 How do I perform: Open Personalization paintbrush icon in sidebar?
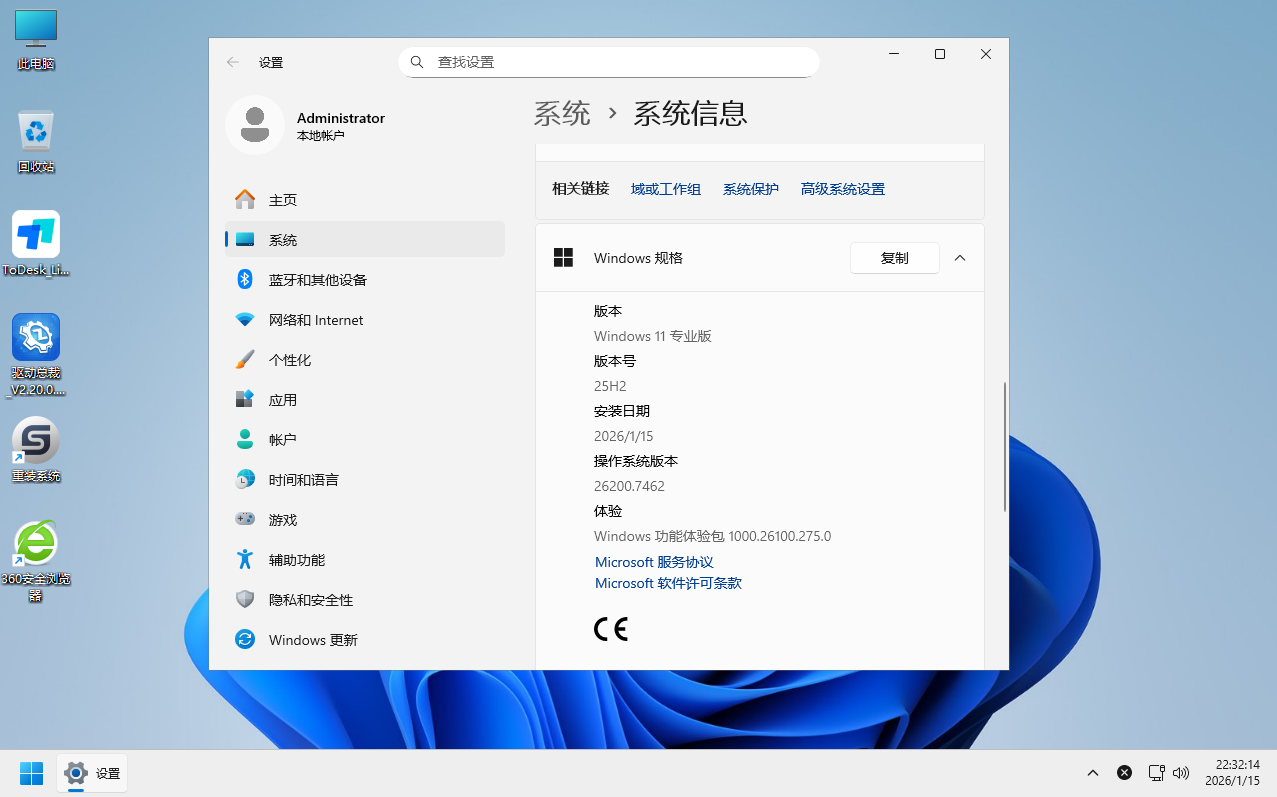point(245,360)
